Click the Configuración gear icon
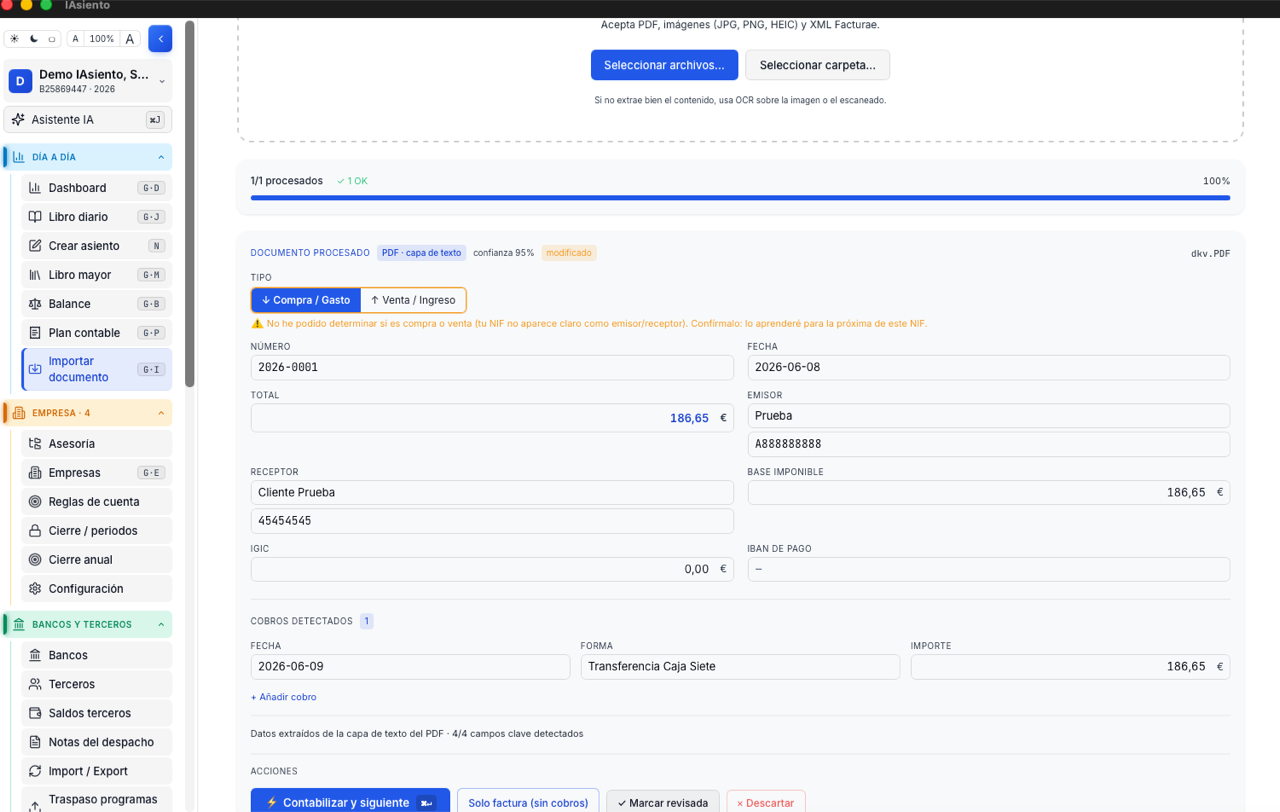Image resolution: width=1280 pixels, height=812 pixels. click(35, 589)
